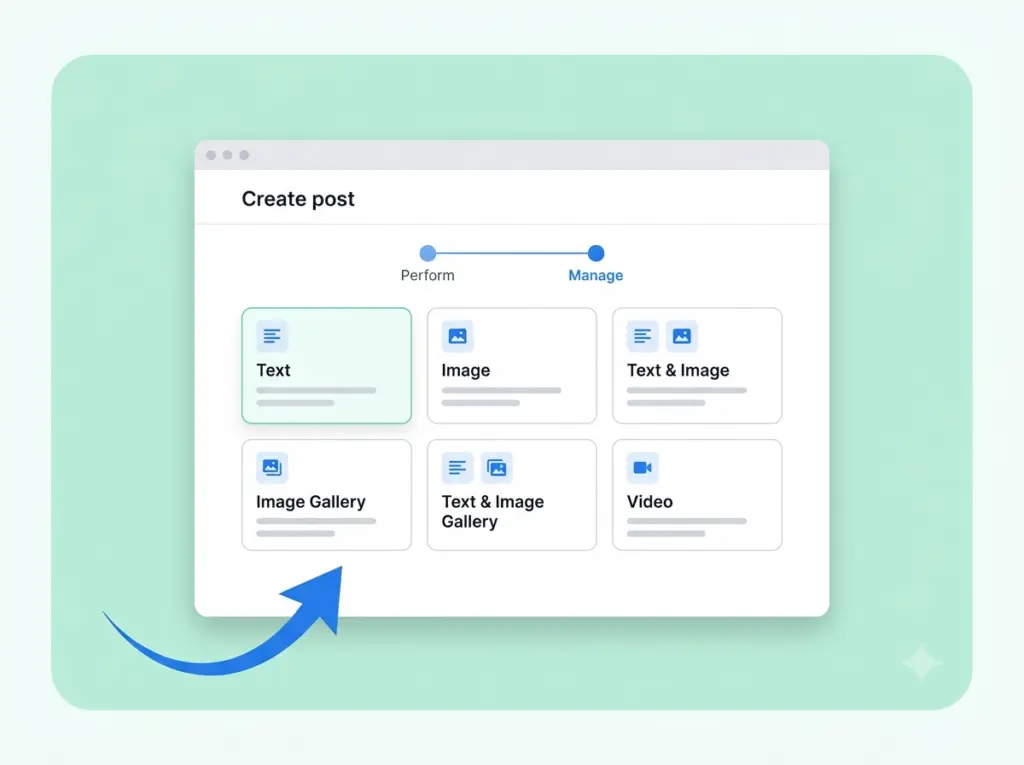The width and height of the screenshot is (1024, 765).
Task: Click placeholder description lines in Image card
Action: 502,397
